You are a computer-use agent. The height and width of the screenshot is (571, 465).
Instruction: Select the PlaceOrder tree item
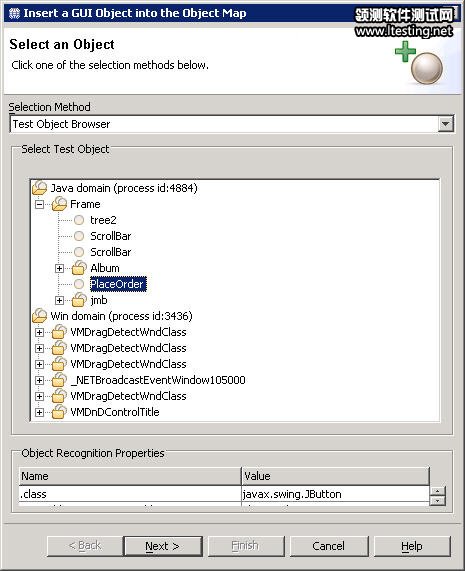point(118,284)
